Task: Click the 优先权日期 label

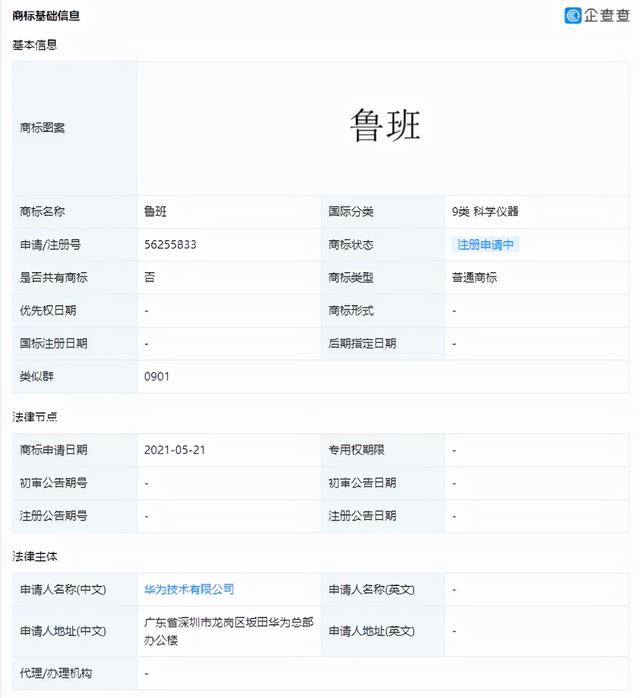Action: [48, 310]
